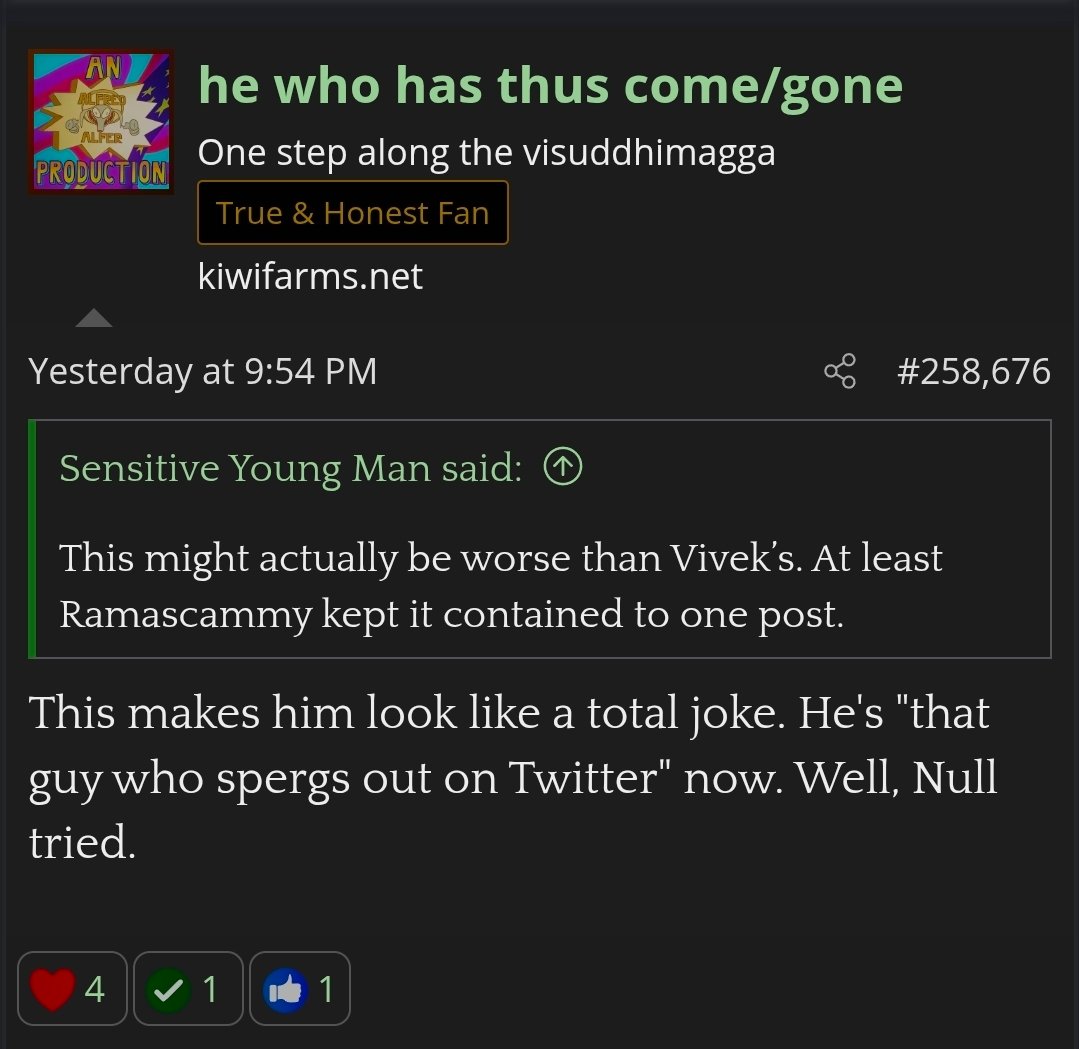Image resolution: width=1079 pixels, height=1049 pixels.
Task: Click the red heart reaction icon
Action: (x=53, y=989)
